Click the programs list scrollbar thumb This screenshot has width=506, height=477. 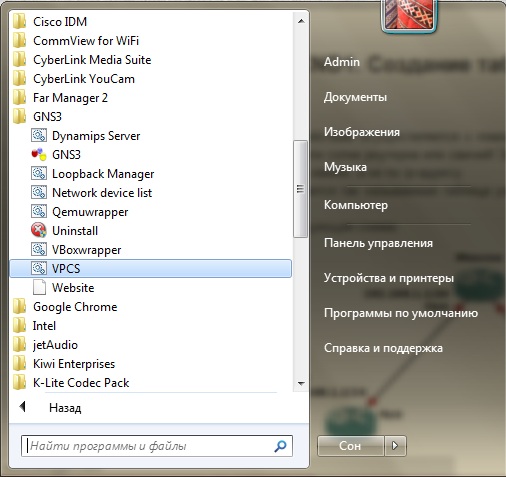pyautogui.click(x=300, y=189)
